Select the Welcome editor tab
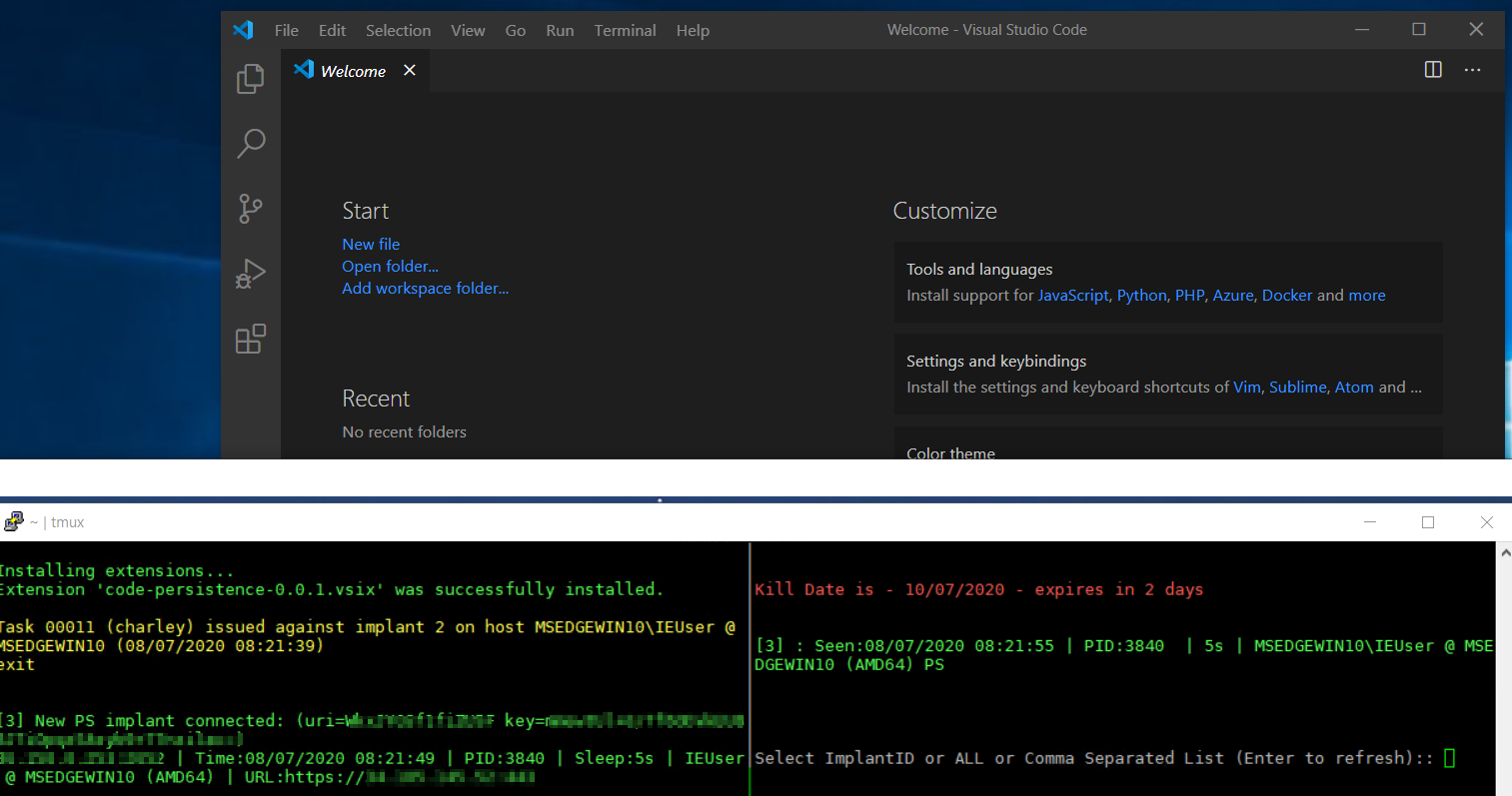The height and width of the screenshot is (796, 1512). tap(356, 70)
